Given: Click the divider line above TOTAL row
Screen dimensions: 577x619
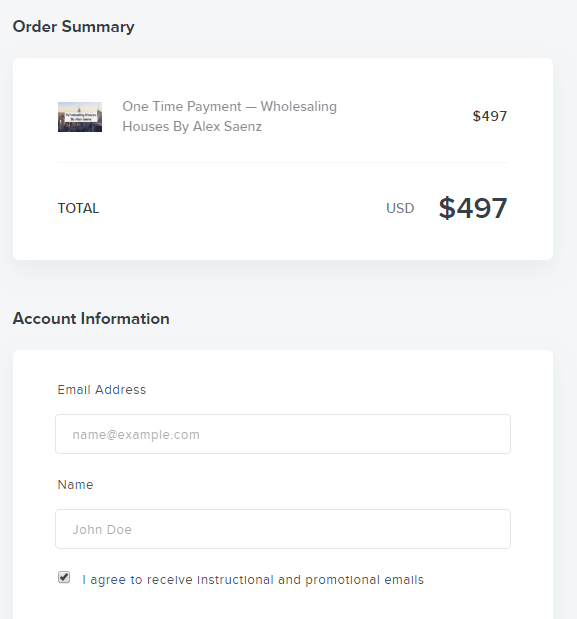Looking at the screenshot, I should click(283, 162).
